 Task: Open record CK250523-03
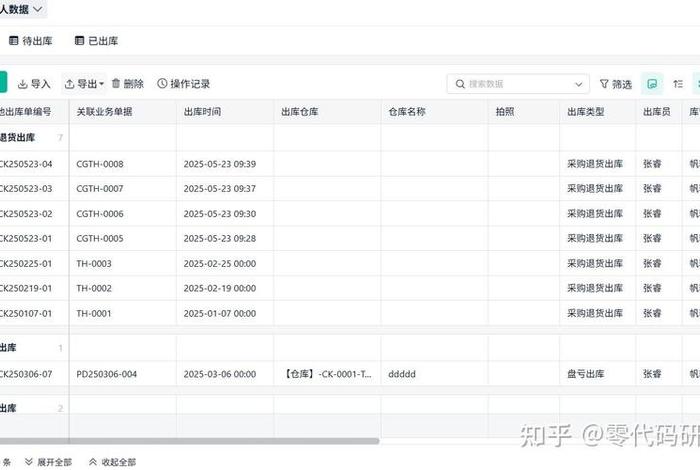[x=26, y=188]
